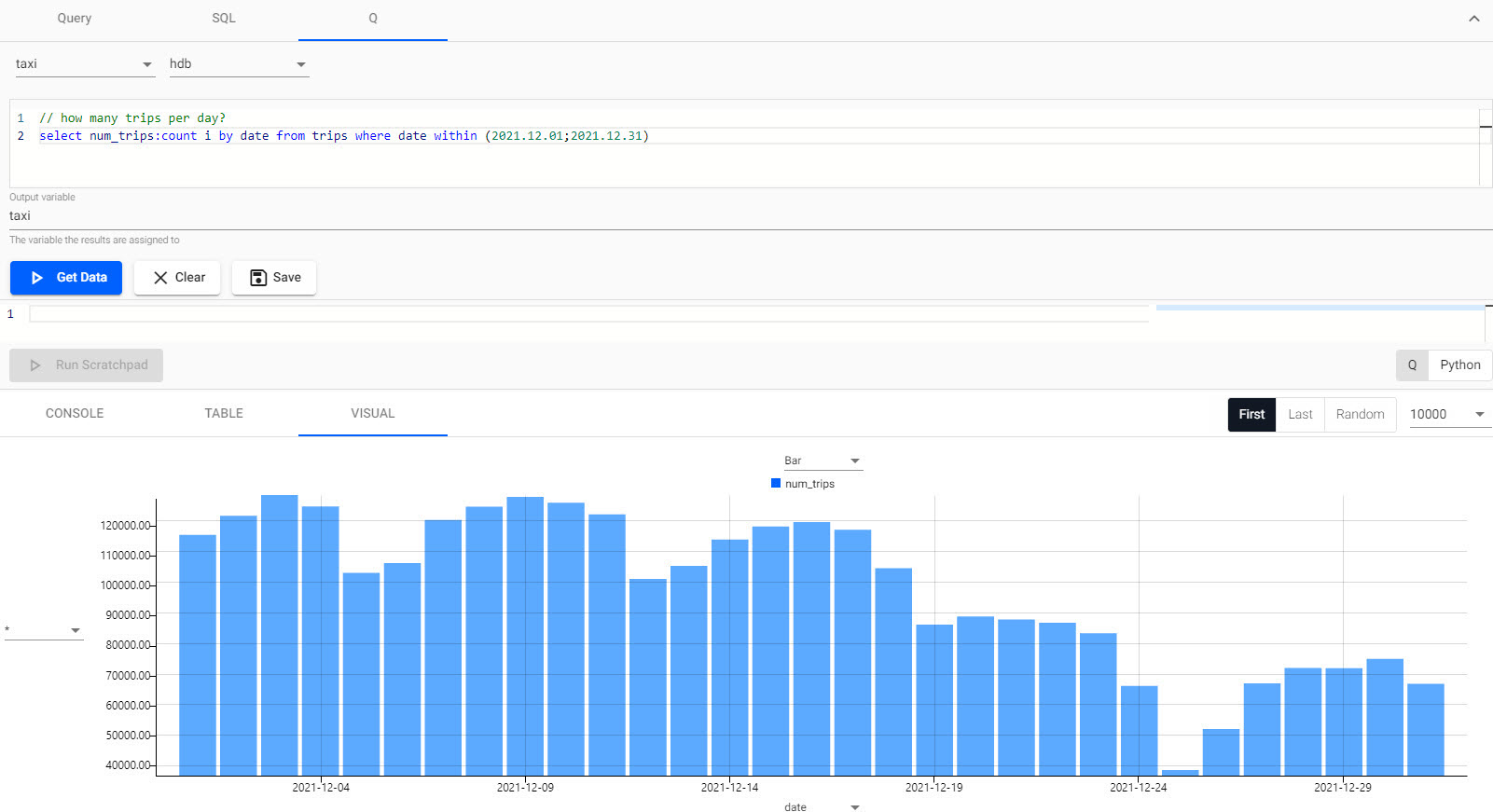Select Last row sampling option
Screen dimensions: 1493x812
tap(1300, 415)
